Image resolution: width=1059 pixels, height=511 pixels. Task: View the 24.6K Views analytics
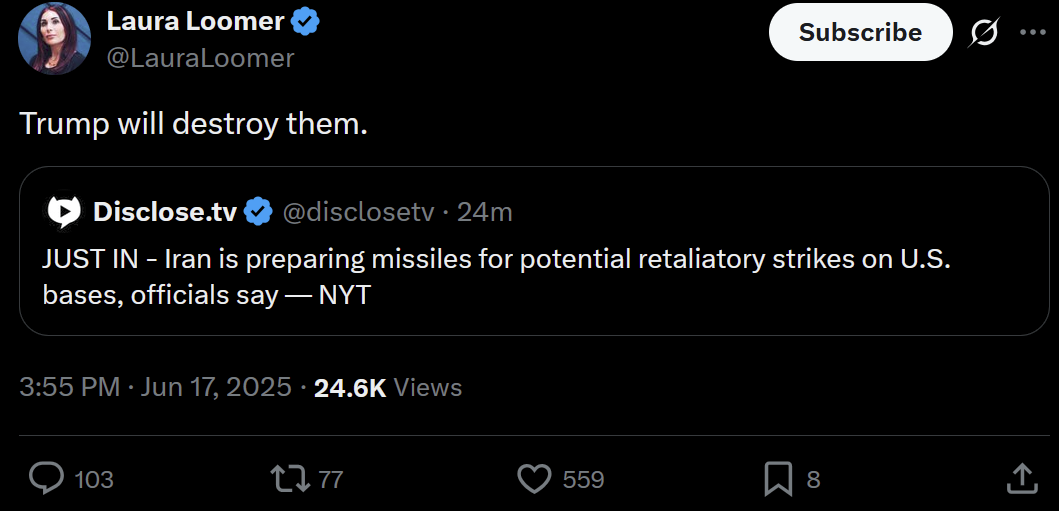[x=388, y=387]
